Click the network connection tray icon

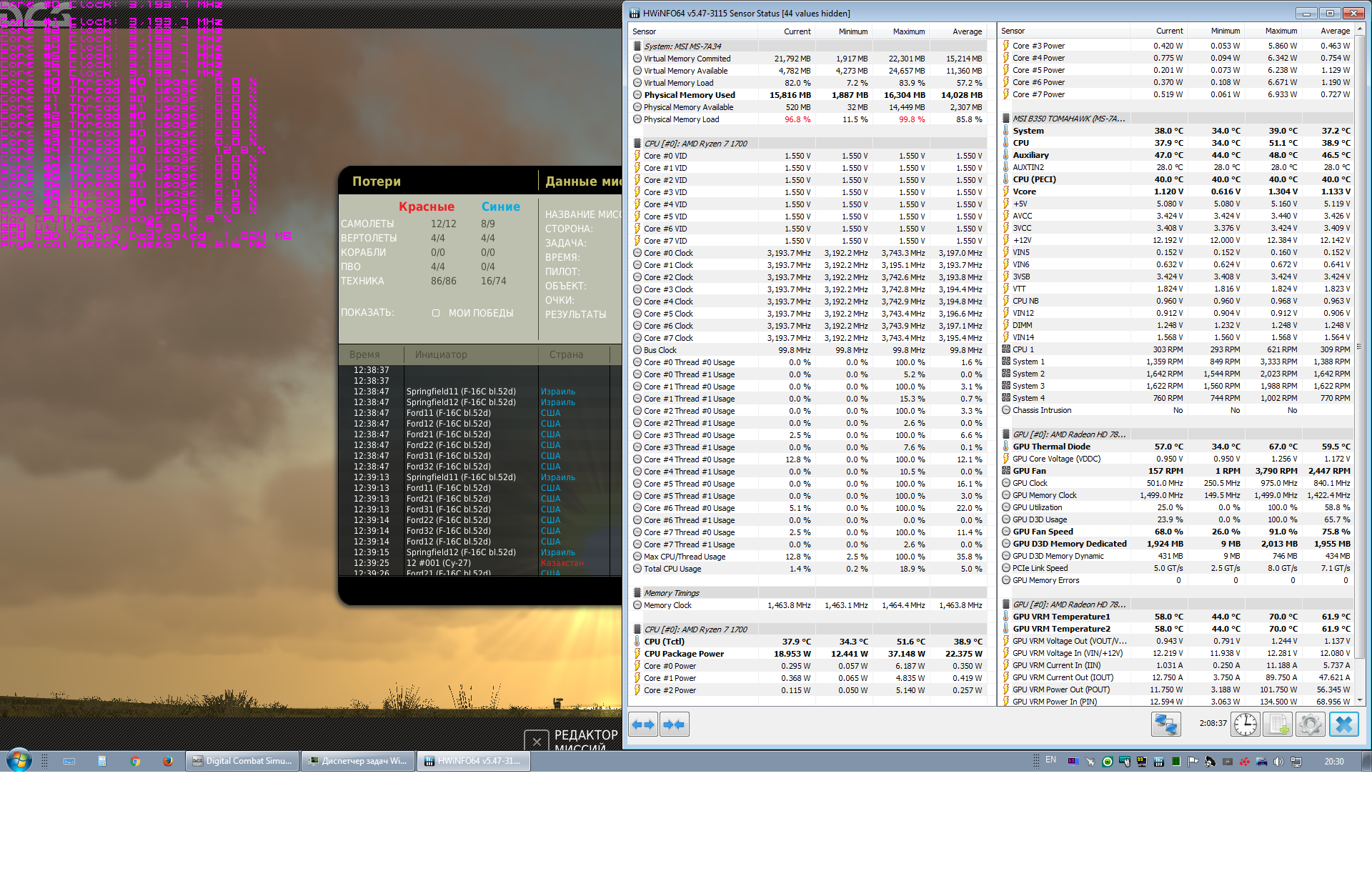pos(1296,762)
